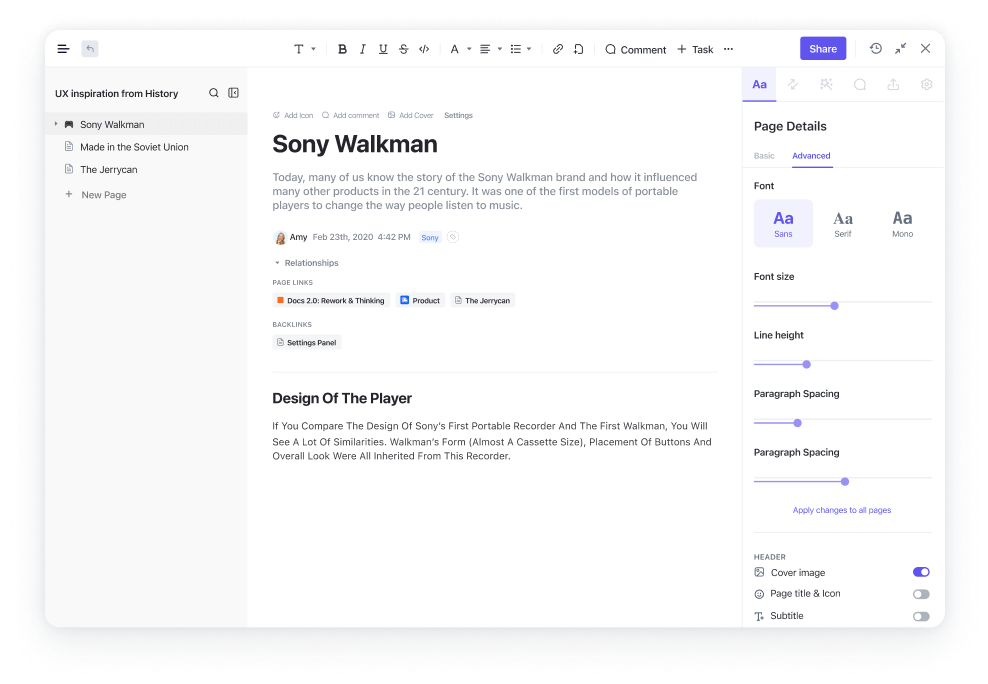The width and height of the screenshot is (988, 684).
Task: Click the undo arrow icon
Action: (x=90, y=48)
